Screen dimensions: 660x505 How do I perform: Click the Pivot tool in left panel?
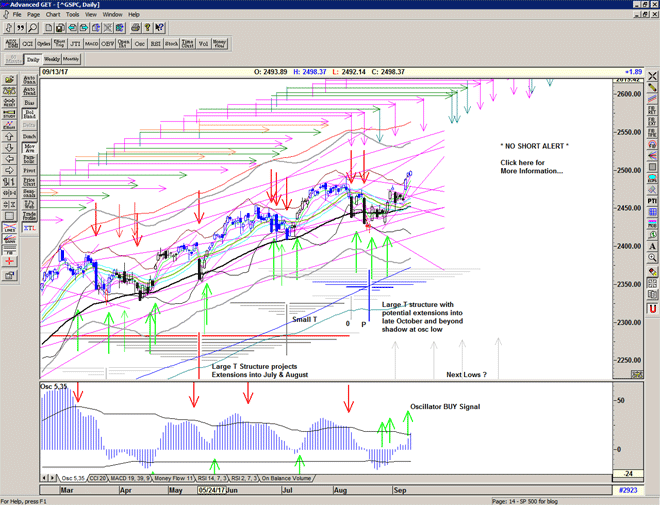pos(30,171)
